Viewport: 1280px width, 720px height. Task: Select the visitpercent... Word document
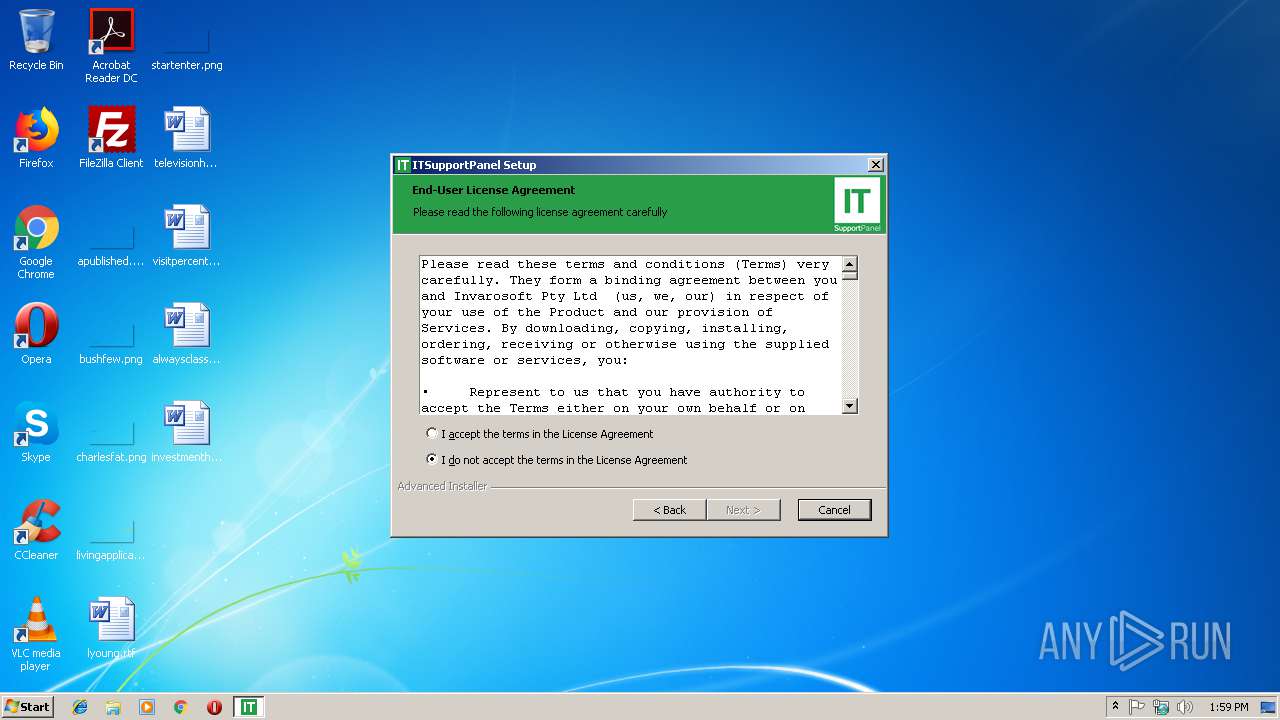point(186,236)
